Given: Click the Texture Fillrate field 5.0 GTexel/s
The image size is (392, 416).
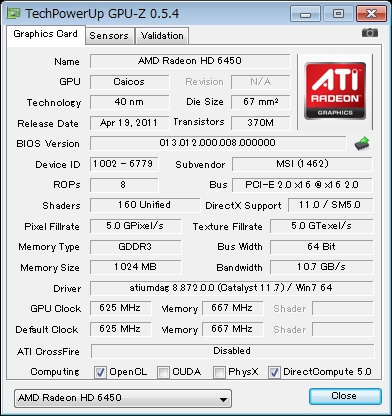Looking at the screenshot, I should coord(321,226).
